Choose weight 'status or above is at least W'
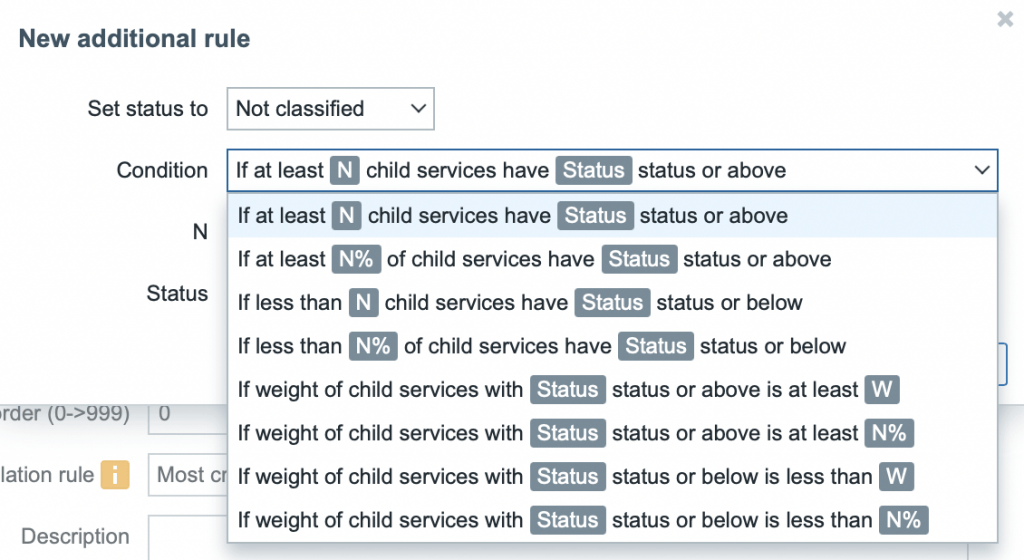Screen dimensions: 1024x560 [568, 389]
